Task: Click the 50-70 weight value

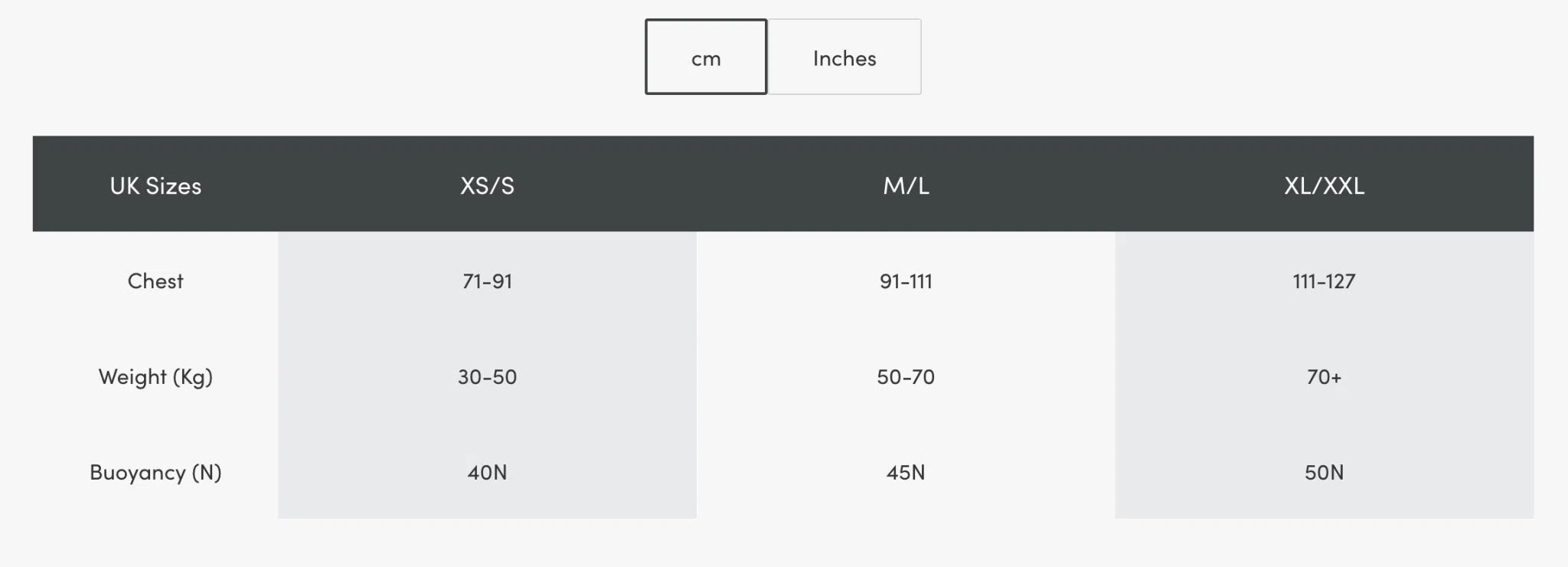Action: tap(906, 377)
